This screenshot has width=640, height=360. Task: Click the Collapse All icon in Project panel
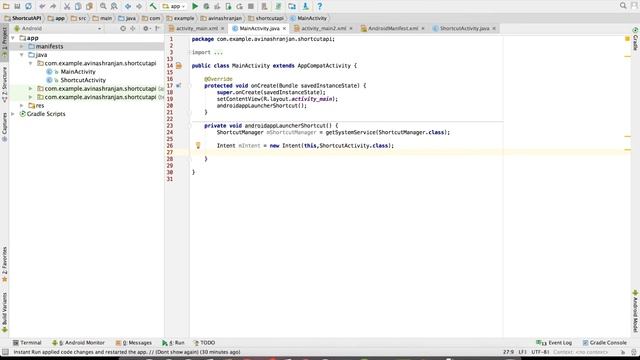(133, 29)
